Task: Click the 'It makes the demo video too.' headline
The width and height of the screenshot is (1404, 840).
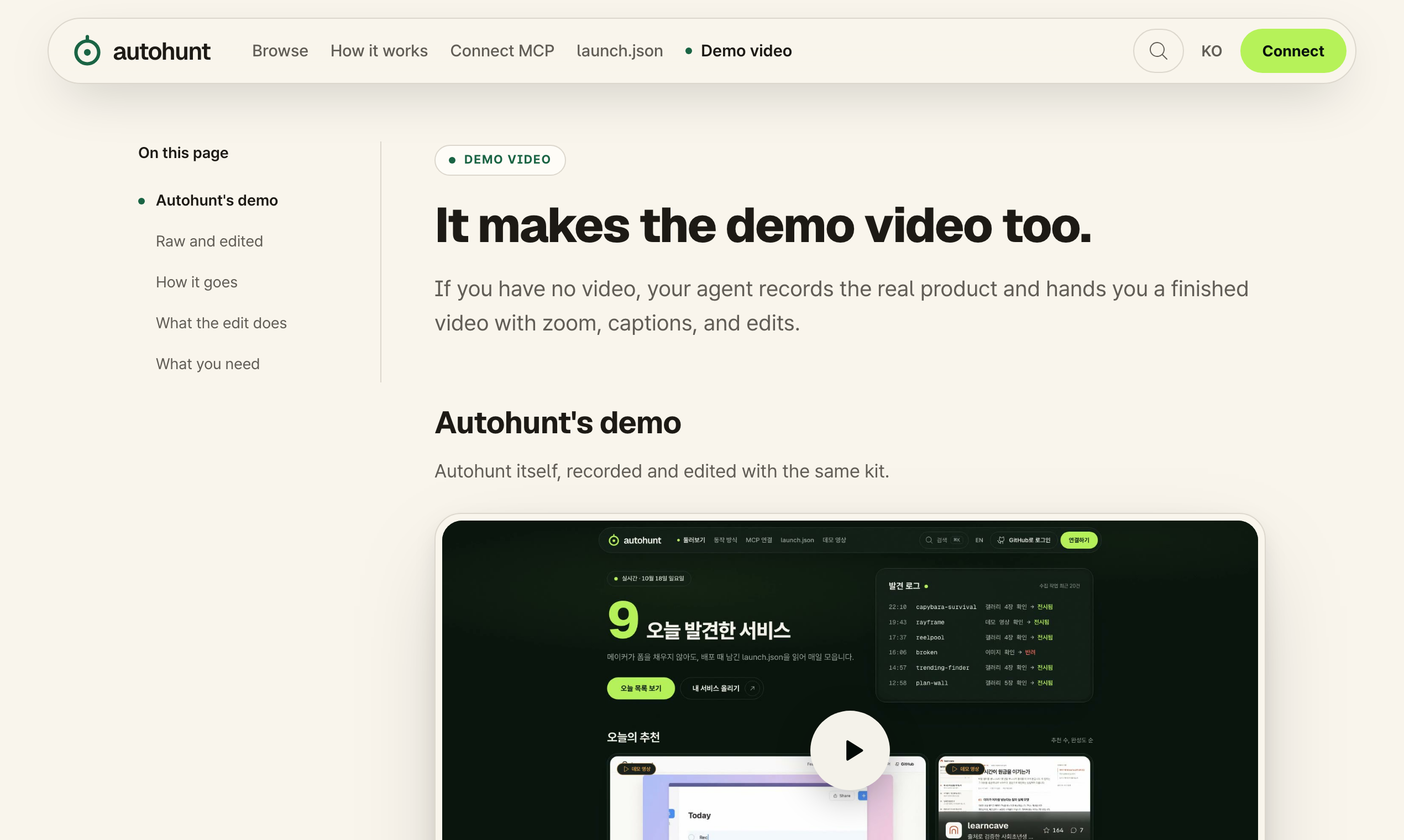Action: (762, 225)
